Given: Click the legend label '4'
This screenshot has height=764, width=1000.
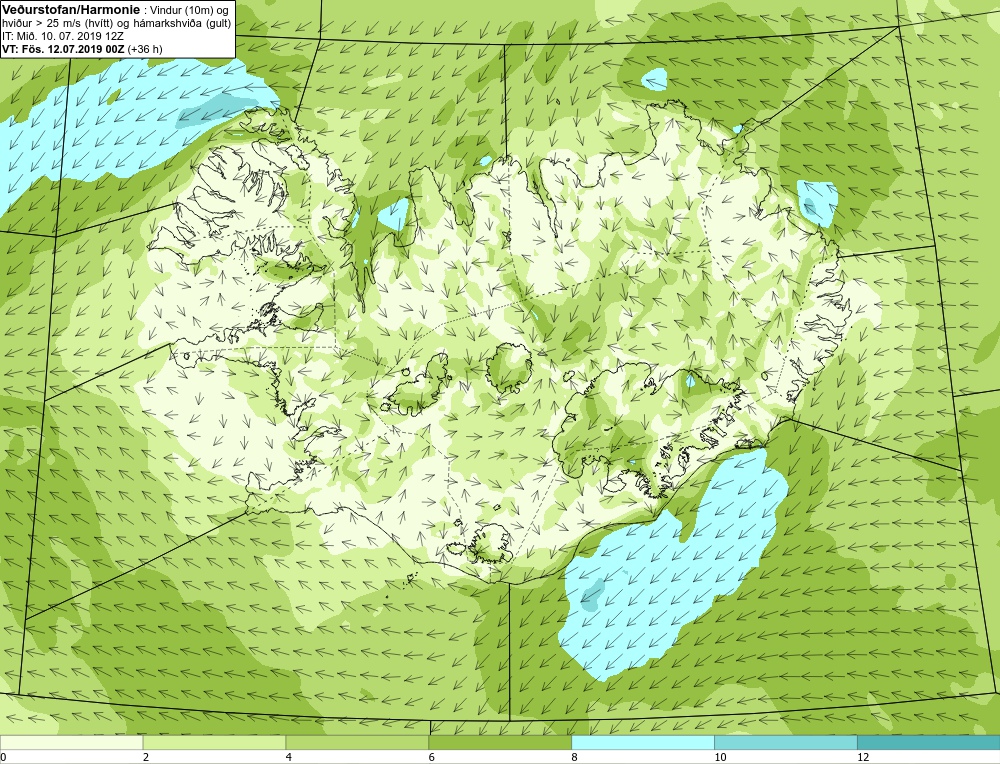Looking at the screenshot, I should [288, 757].
